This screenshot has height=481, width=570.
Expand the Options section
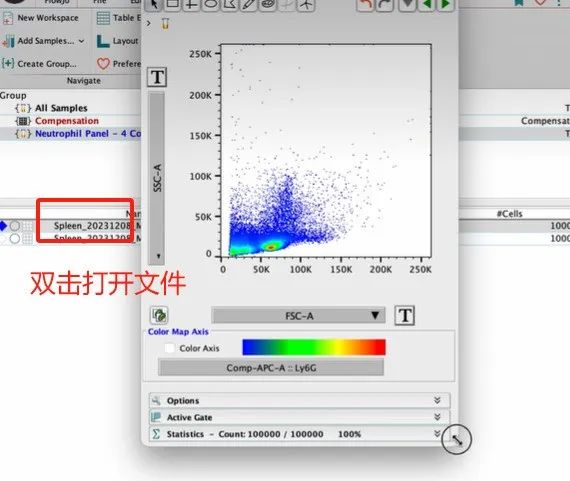(x=300, y=400)
